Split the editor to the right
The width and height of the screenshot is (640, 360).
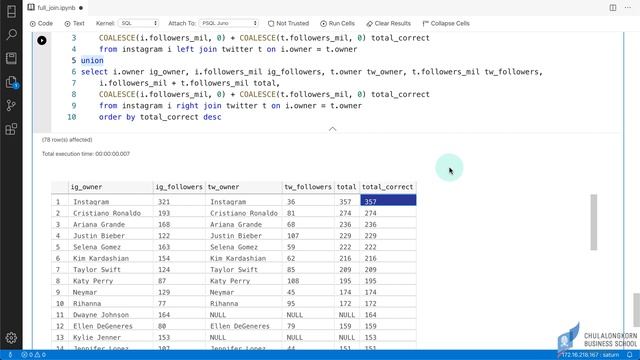(613, 8)
